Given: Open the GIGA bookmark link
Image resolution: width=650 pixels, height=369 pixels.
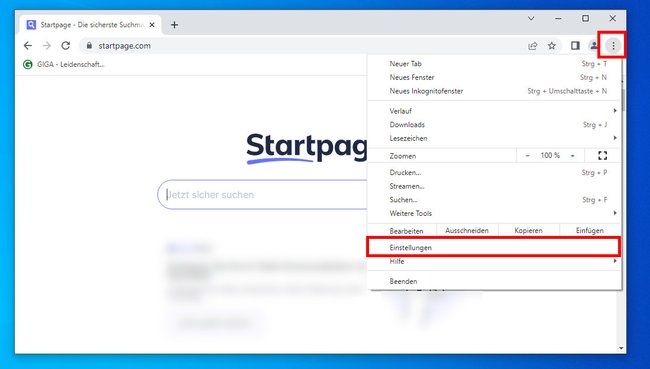Looking at the screenshot, I should [x=63, y=64].
